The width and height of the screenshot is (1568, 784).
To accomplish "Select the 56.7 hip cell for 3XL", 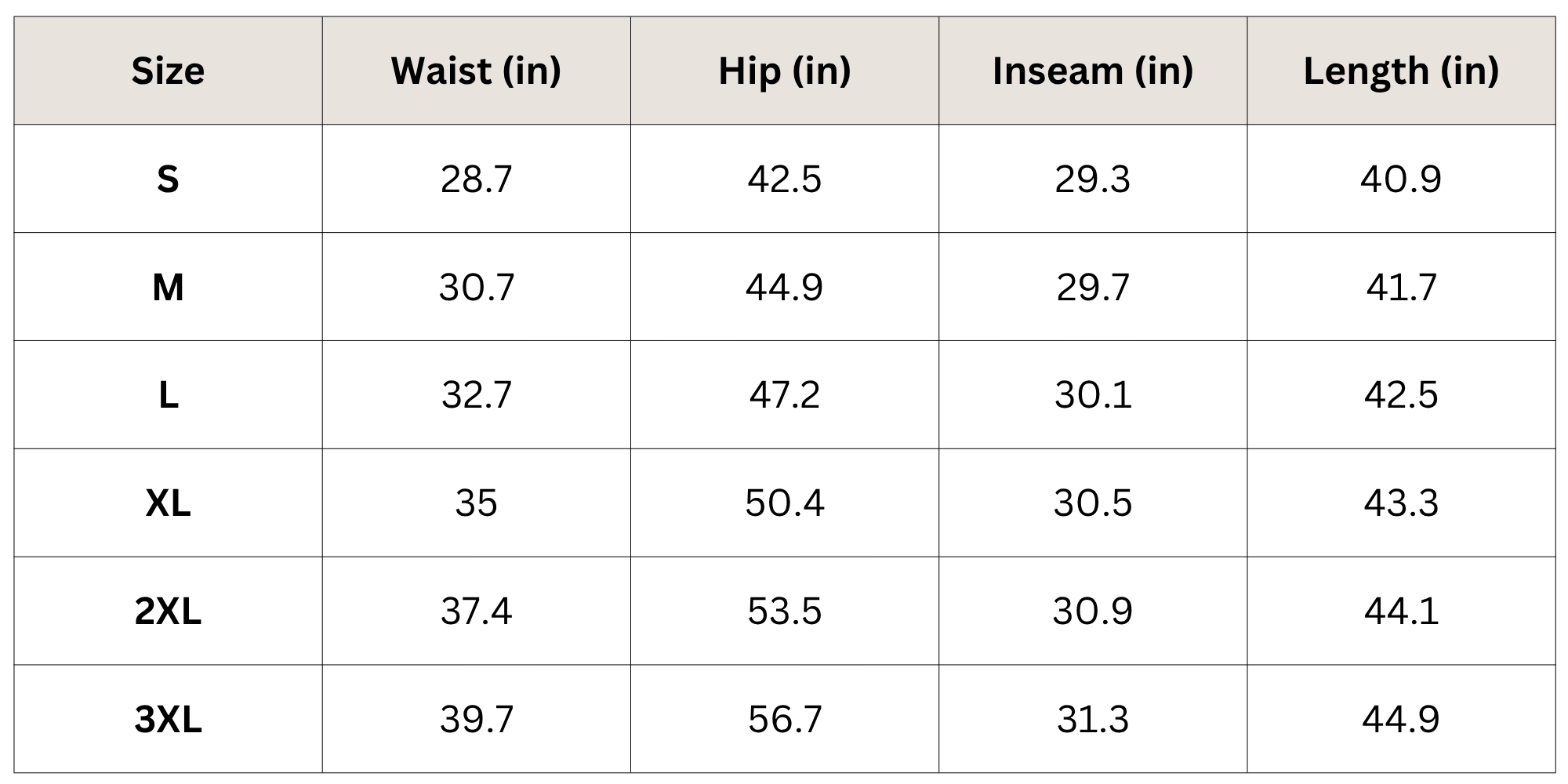I will tap(784, 719).
